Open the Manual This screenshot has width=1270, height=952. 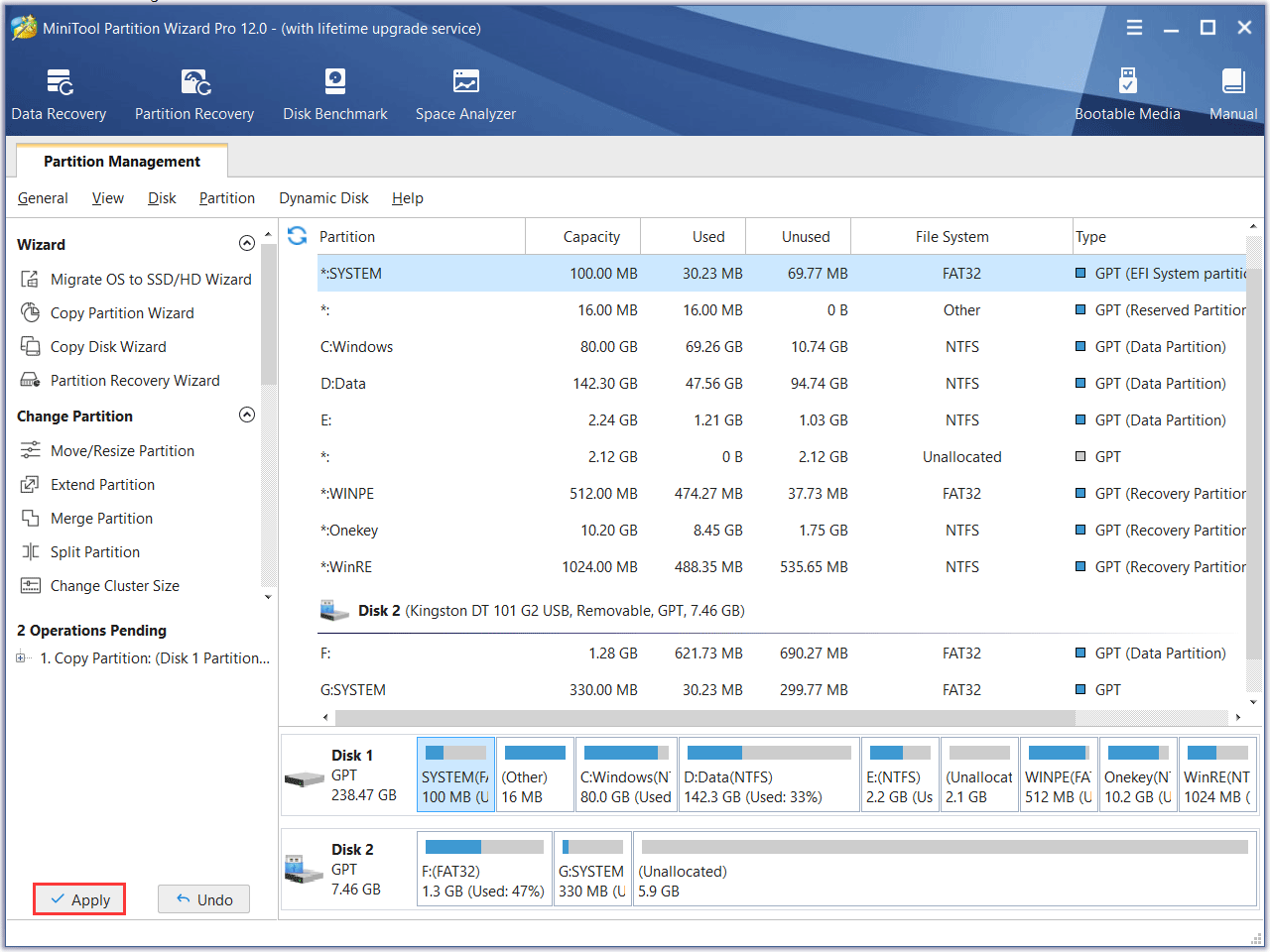1233,95
